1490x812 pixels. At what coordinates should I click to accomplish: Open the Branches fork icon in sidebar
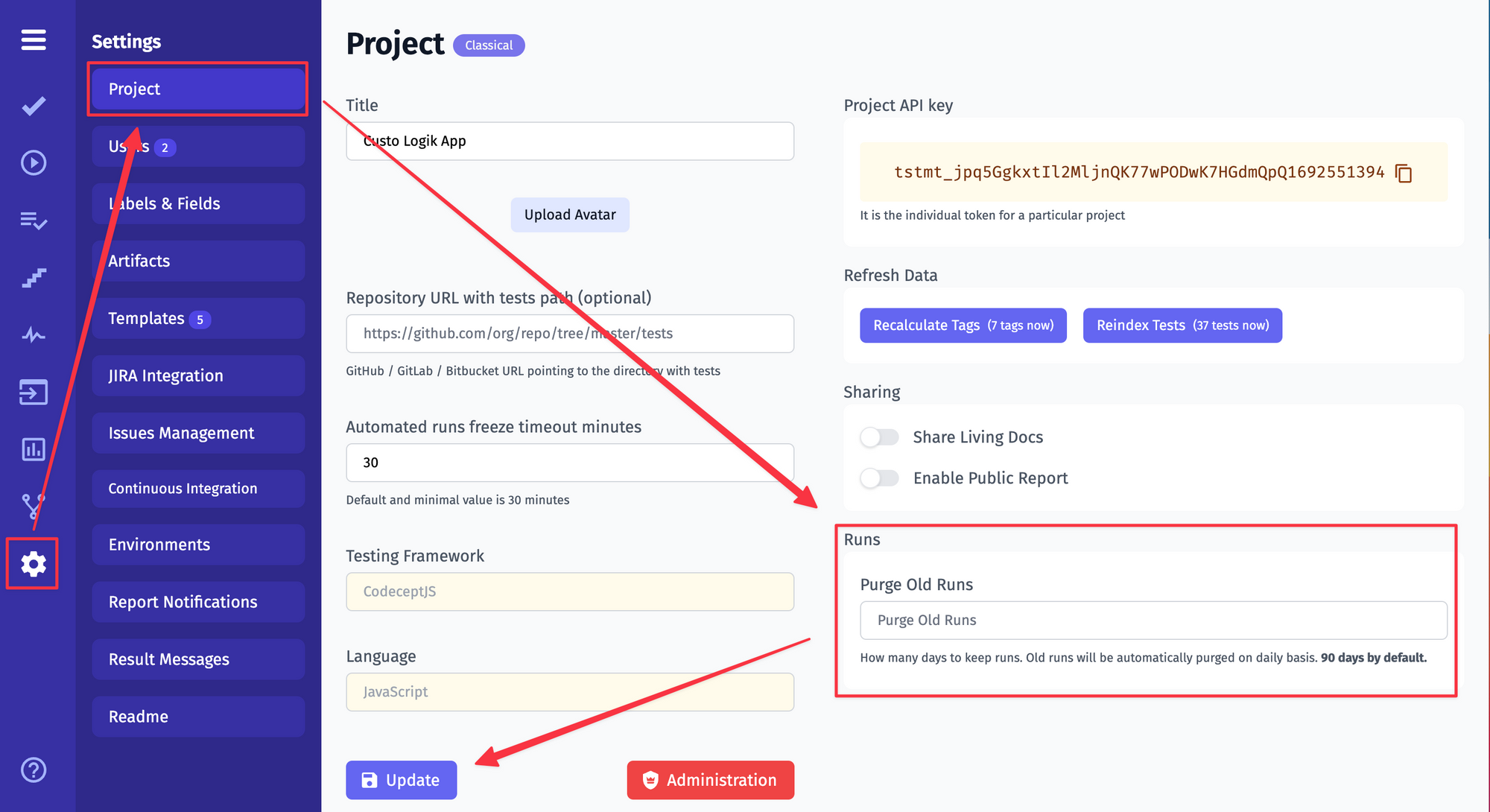[x=34, y=507]
